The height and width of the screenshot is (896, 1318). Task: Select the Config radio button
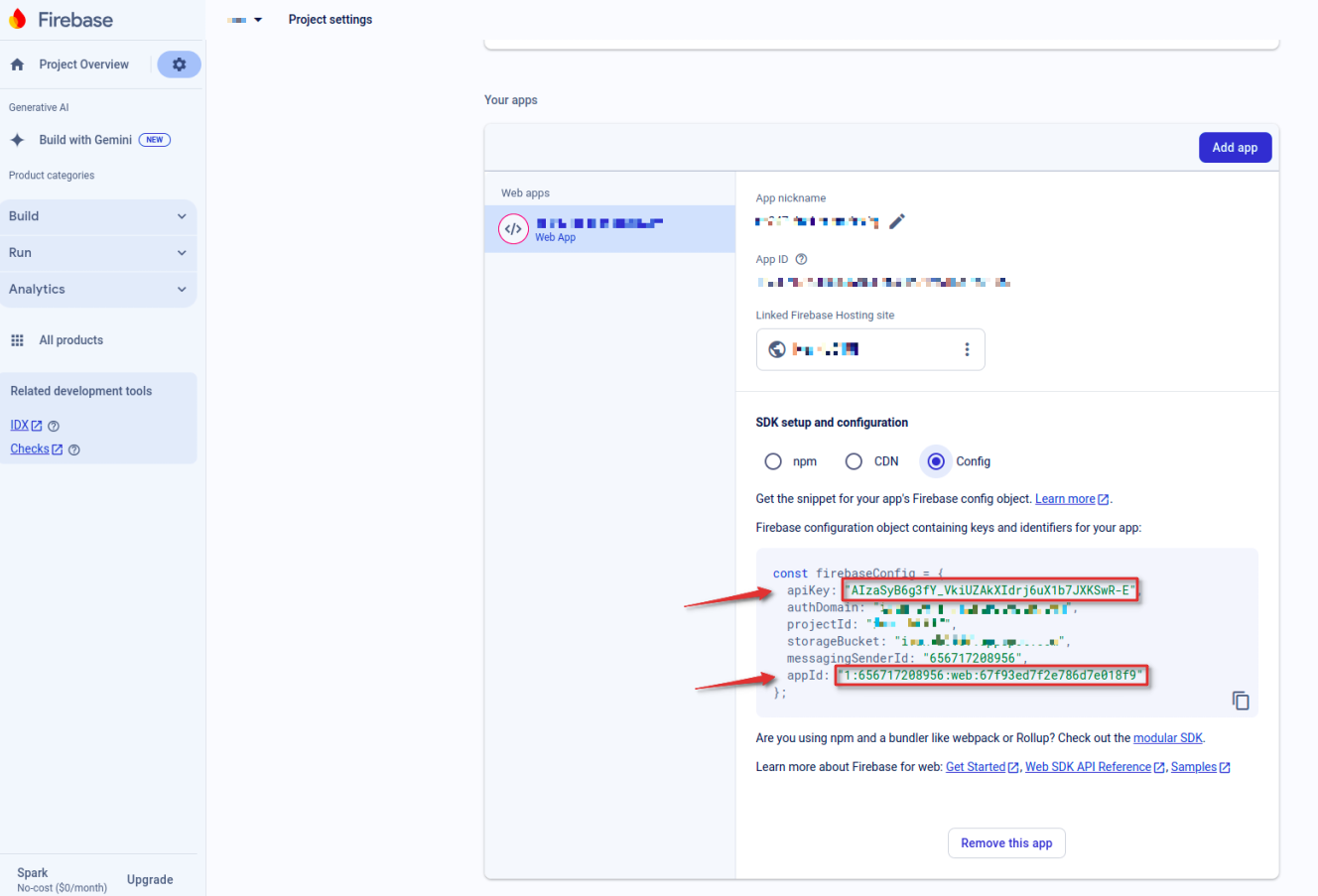[936, 461]
